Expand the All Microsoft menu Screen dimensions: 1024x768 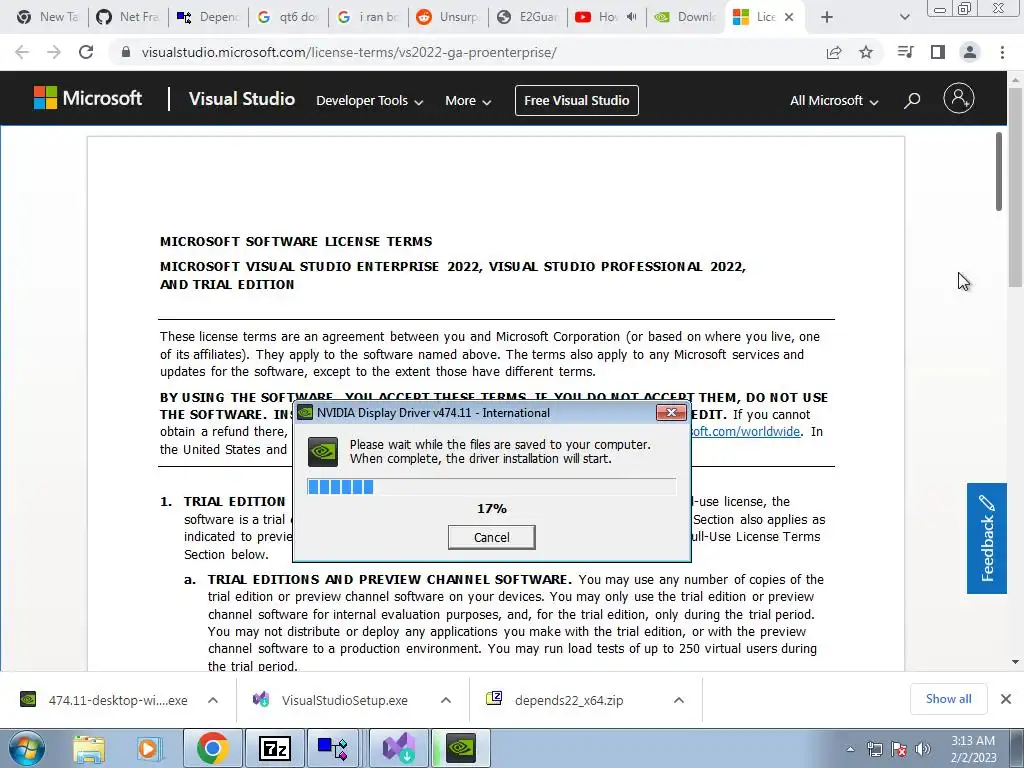point(834,101)
